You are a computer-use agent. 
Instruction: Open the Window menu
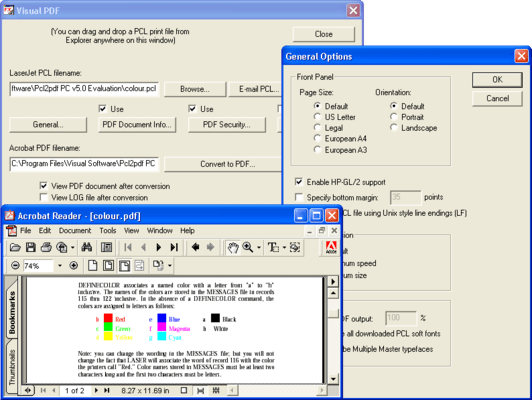159,230
